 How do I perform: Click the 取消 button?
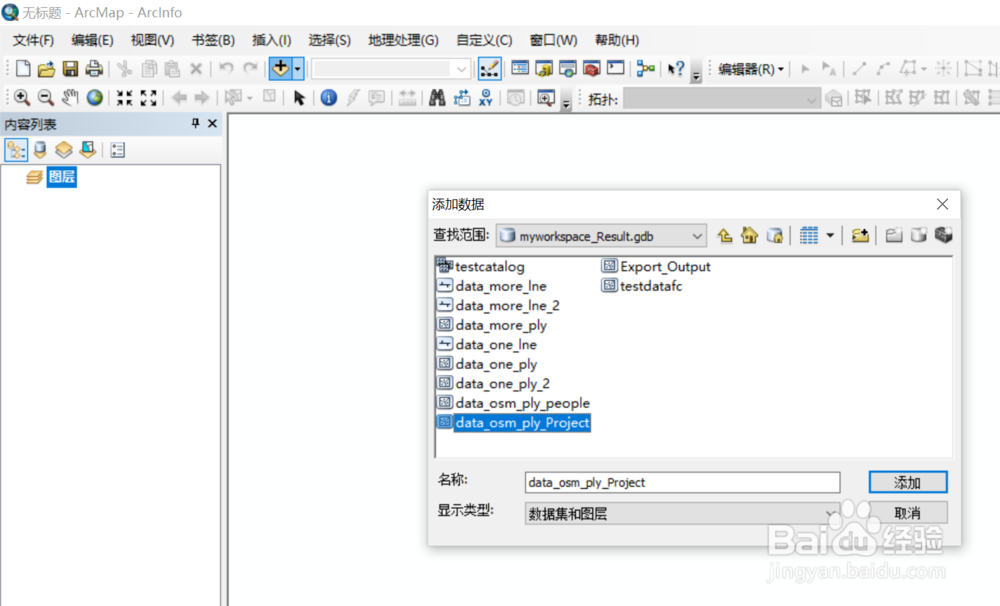[908, 513]
